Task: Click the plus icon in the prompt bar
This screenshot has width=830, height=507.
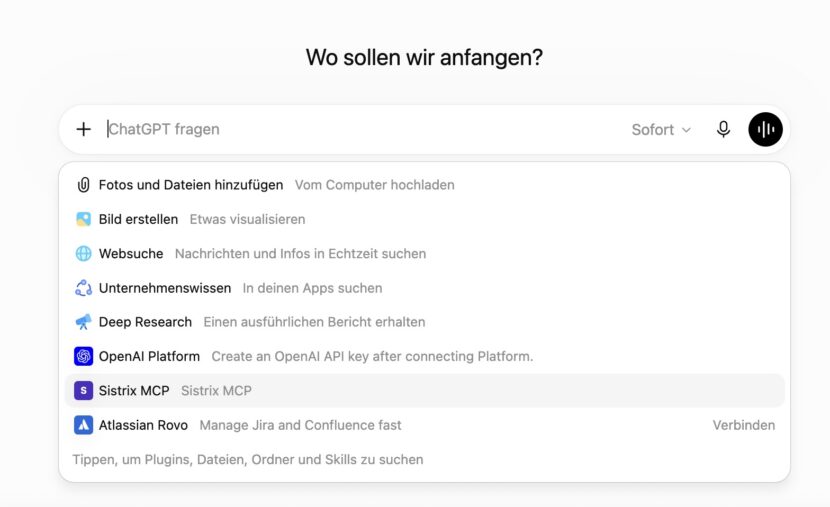Action: point(84,129)
